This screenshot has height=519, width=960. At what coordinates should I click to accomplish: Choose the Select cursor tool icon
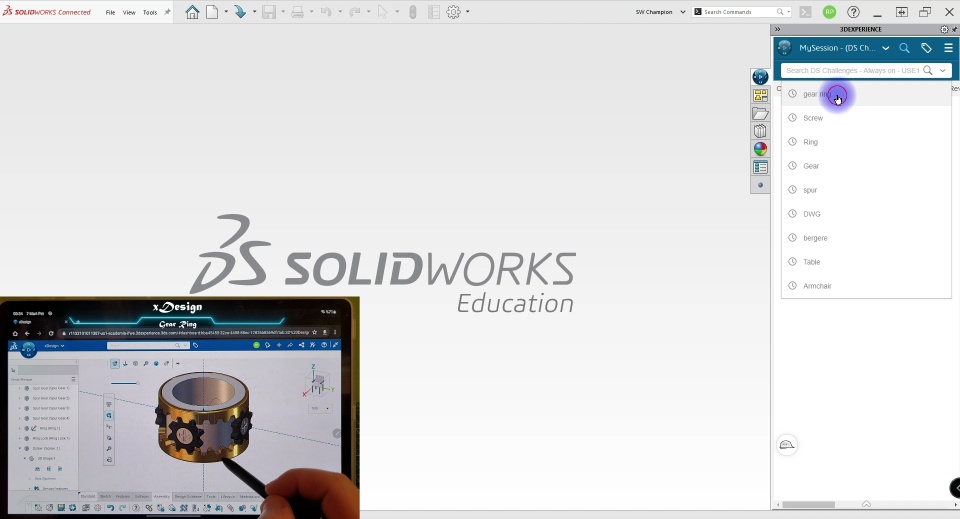coord(383,12)
